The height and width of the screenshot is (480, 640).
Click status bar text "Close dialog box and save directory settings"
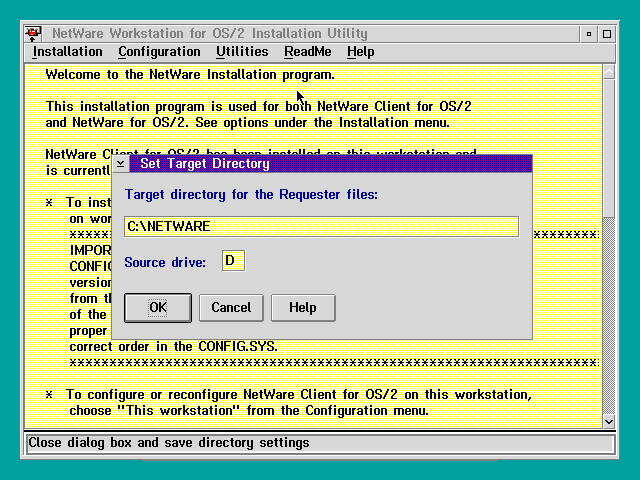point(169,443)
